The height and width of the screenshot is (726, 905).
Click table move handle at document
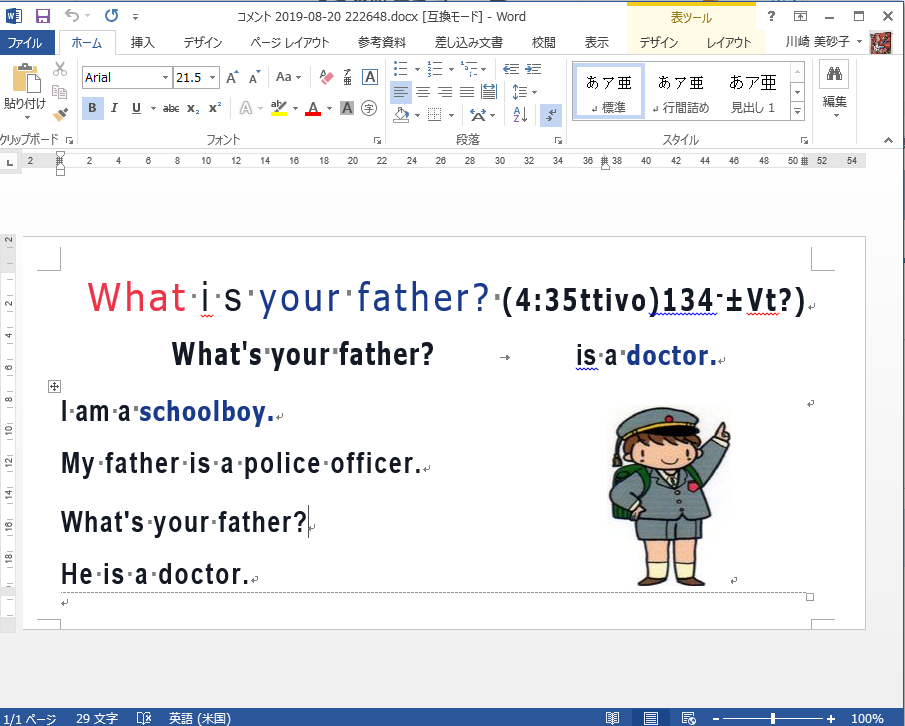pyautogui.click(x=54, y=386)
